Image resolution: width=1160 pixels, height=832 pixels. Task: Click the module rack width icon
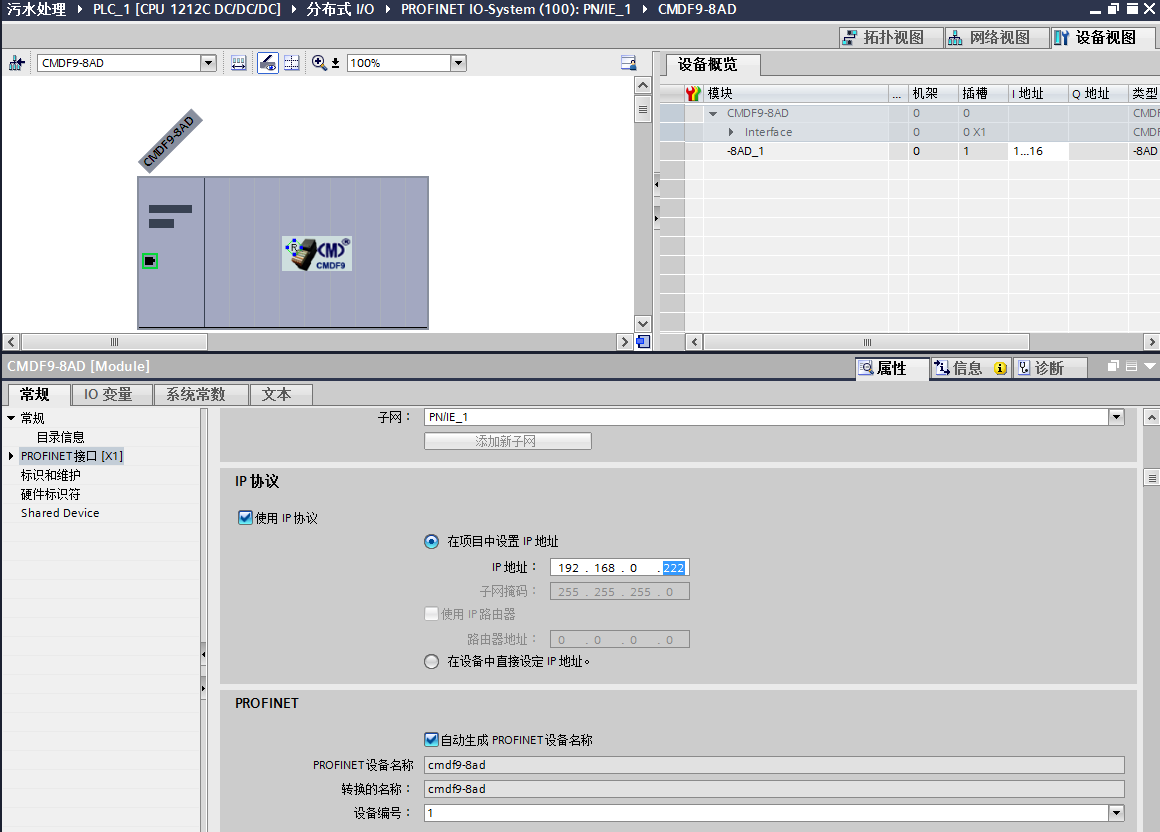point(239,63)
